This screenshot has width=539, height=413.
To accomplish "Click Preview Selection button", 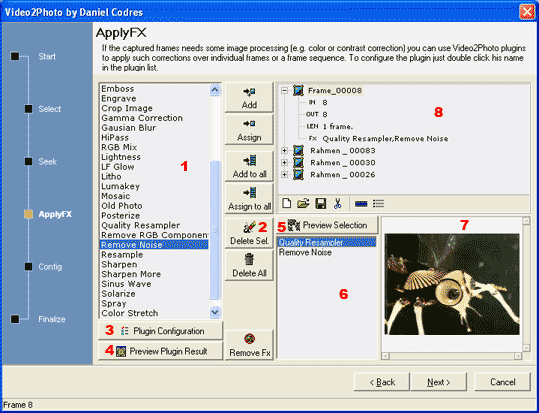I will coord(327,225).
